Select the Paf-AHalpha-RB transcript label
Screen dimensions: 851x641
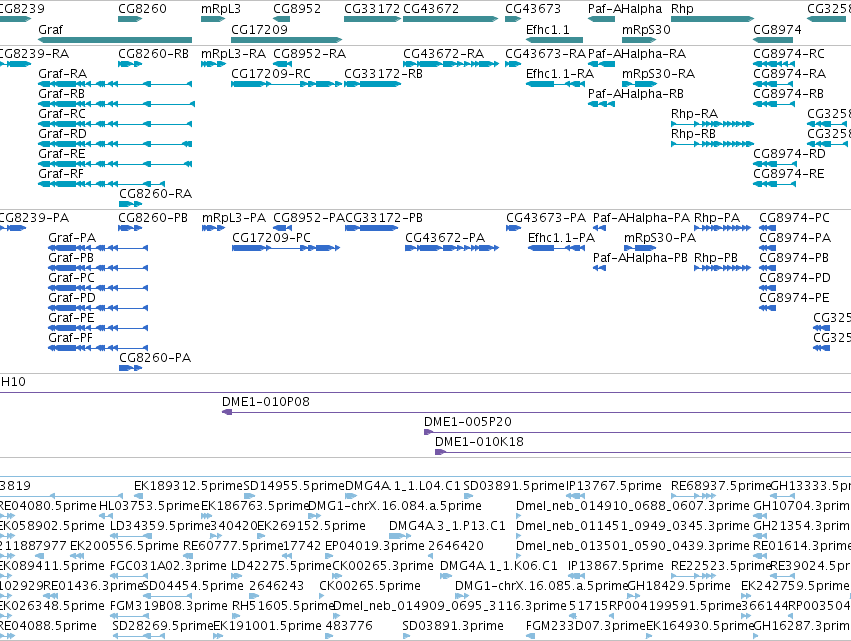pos(636,94)
